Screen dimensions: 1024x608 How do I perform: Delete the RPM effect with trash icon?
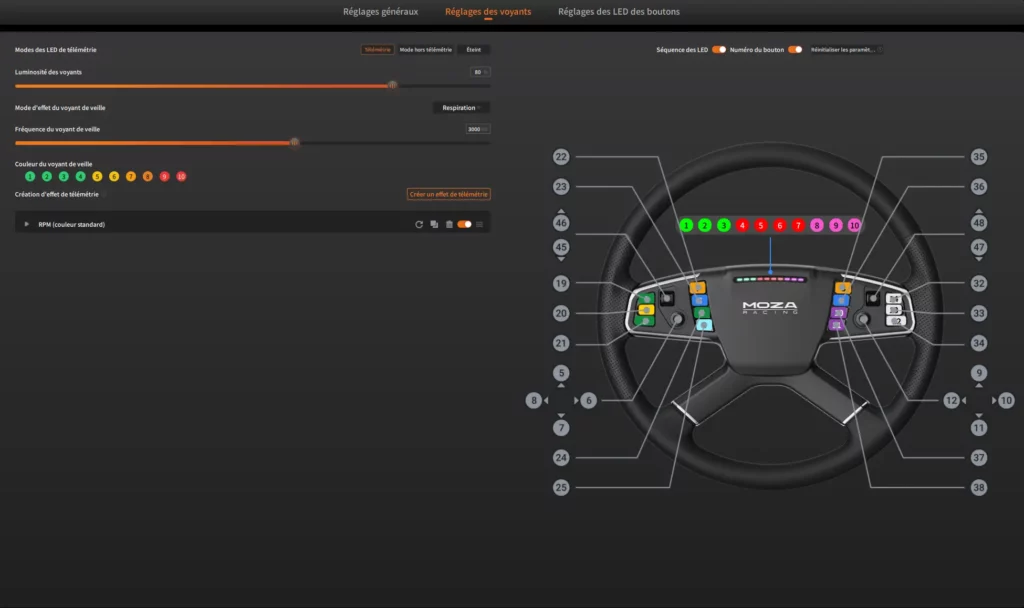[449, 224]
